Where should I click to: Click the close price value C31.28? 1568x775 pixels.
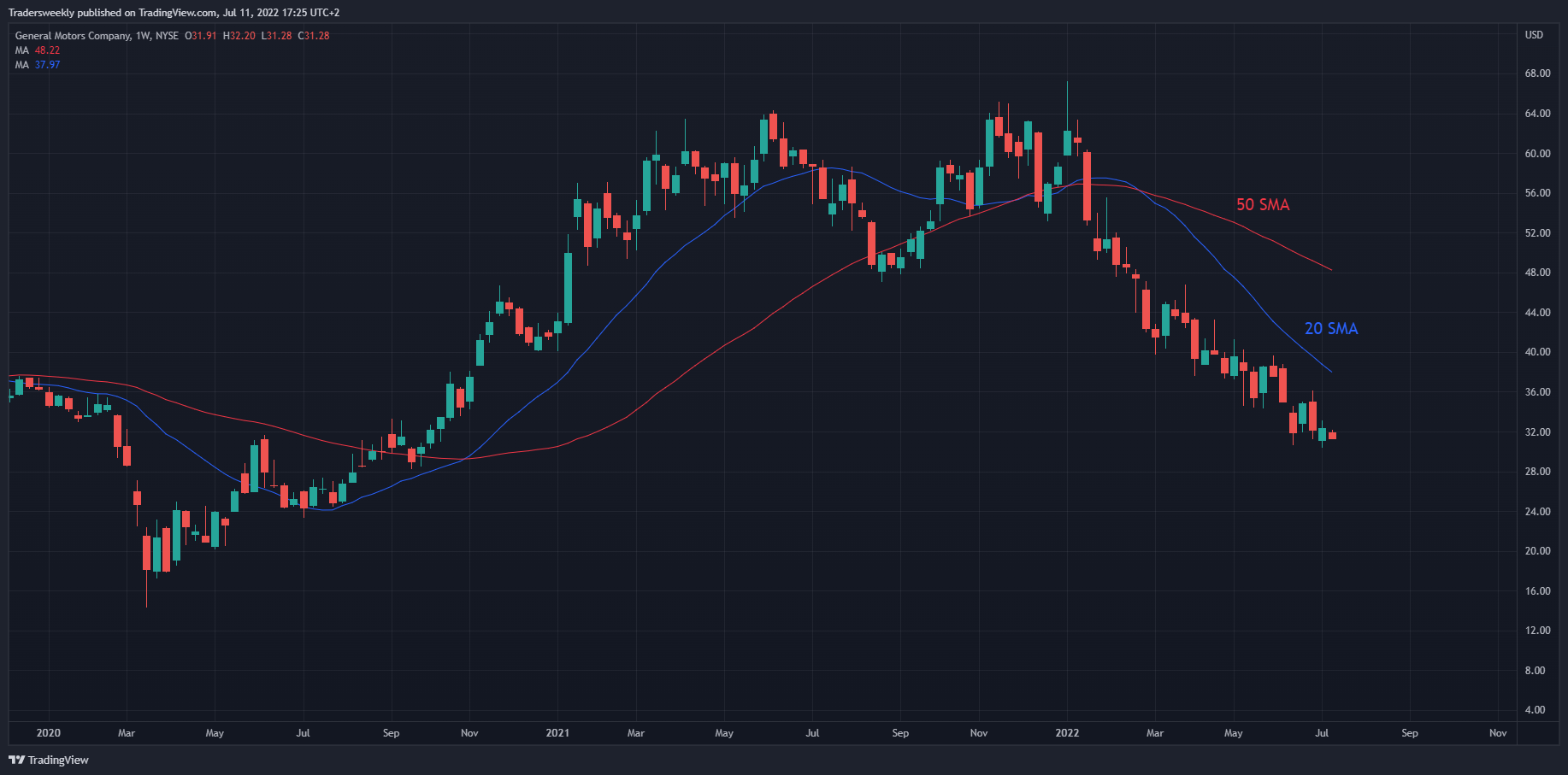click(x=314, y=36)
